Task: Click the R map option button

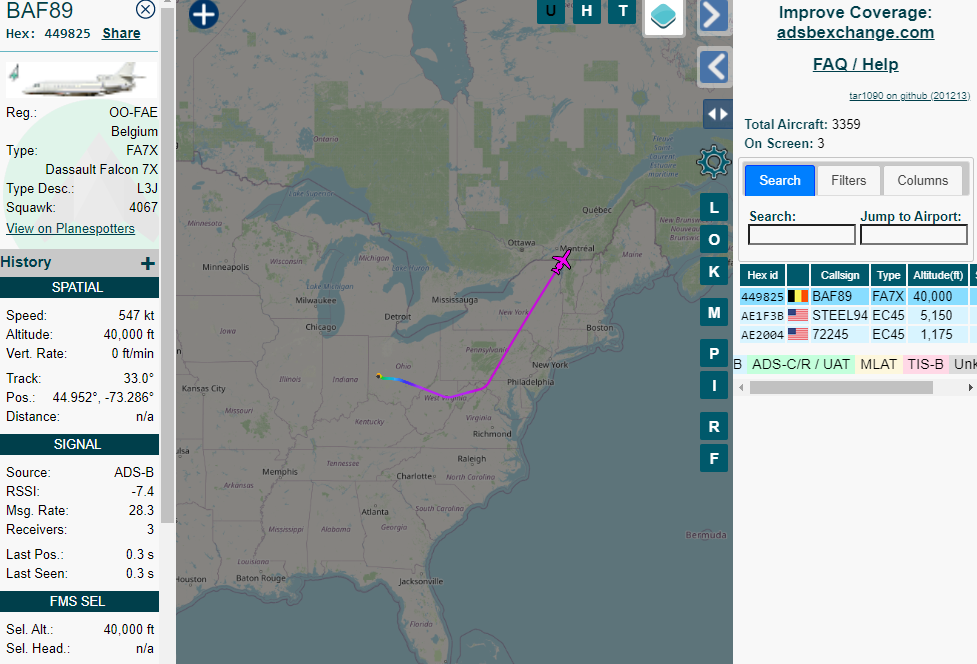Action: [x=714, y=427]
